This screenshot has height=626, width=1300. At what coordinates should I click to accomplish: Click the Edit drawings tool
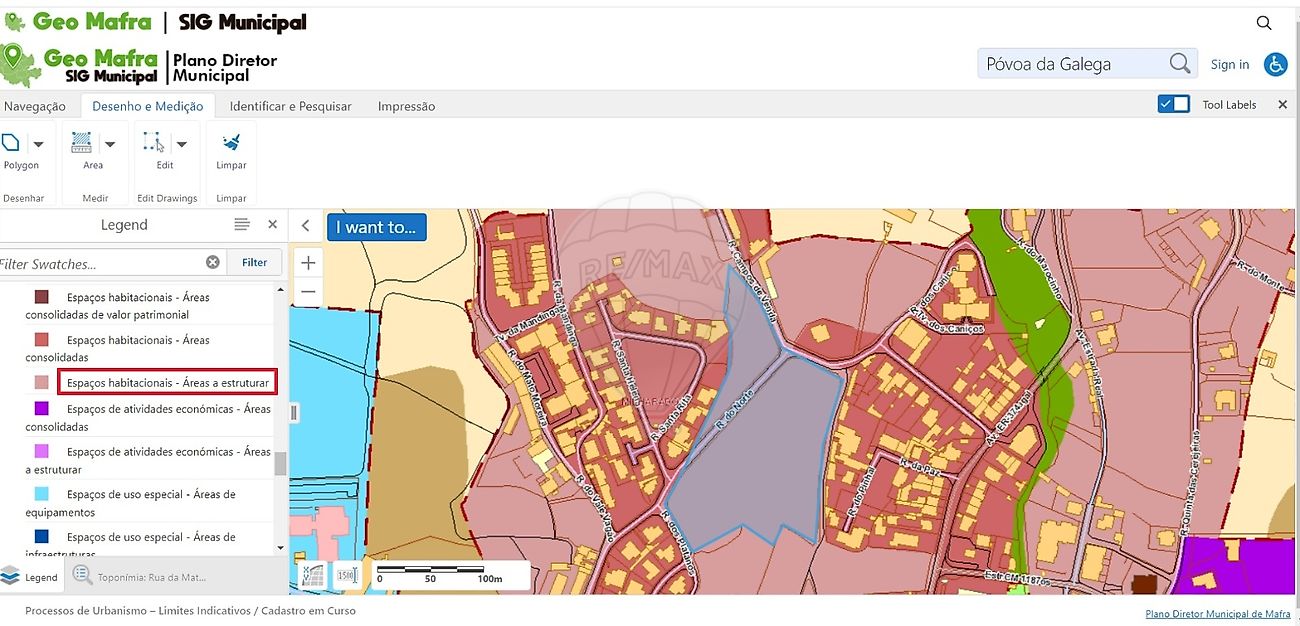tap(155, 150)
